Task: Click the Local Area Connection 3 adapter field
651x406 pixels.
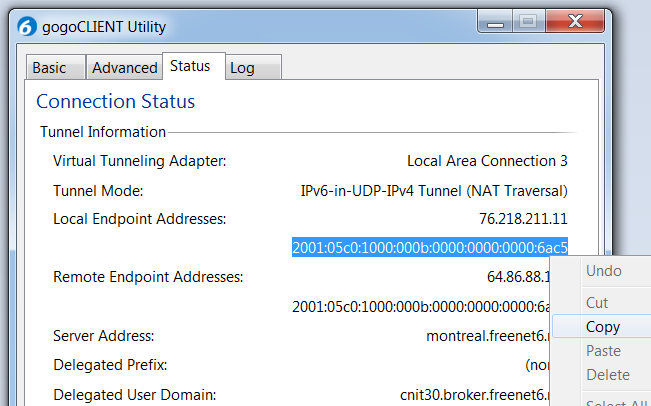Action: tap(487, 161)
